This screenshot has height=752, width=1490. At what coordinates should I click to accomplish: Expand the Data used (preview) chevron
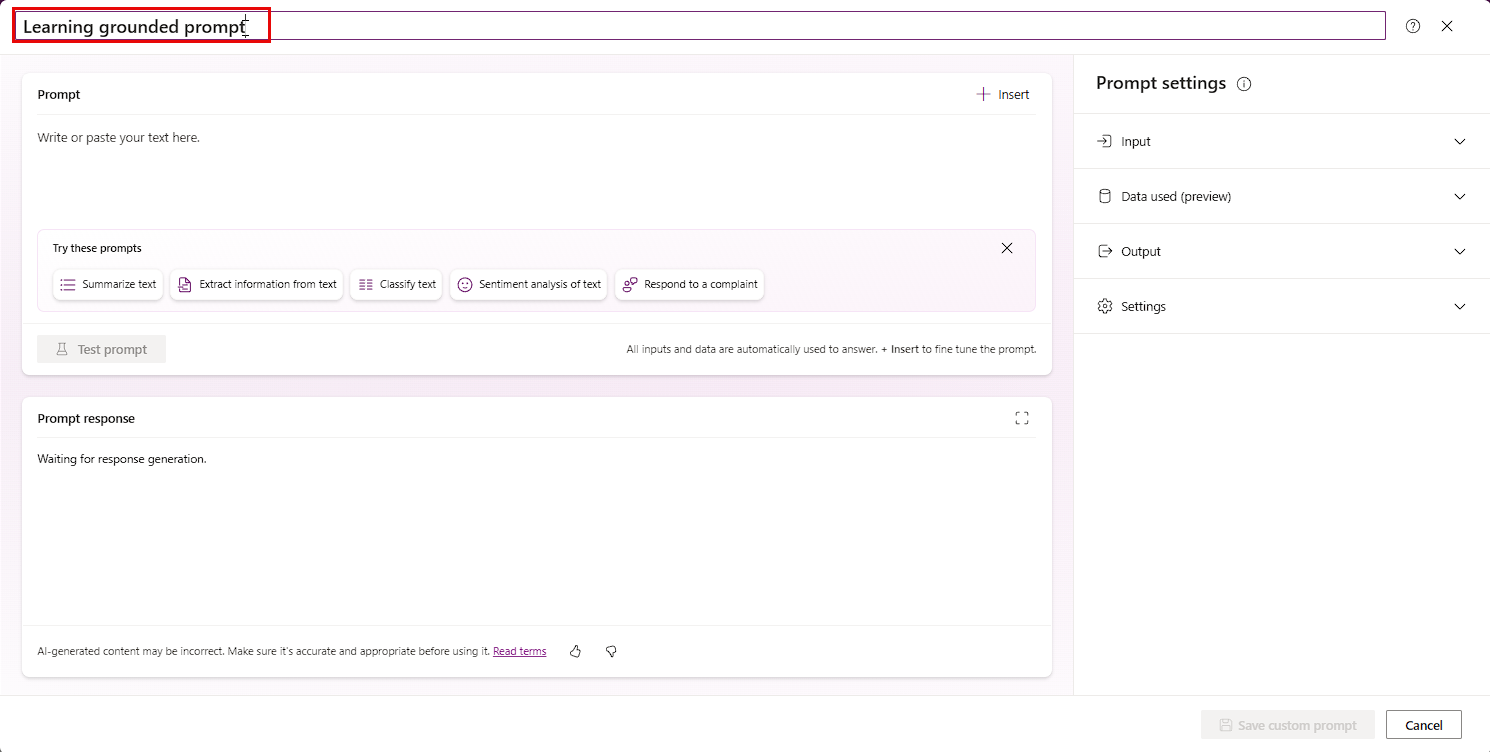click(x=1460, y=197)
